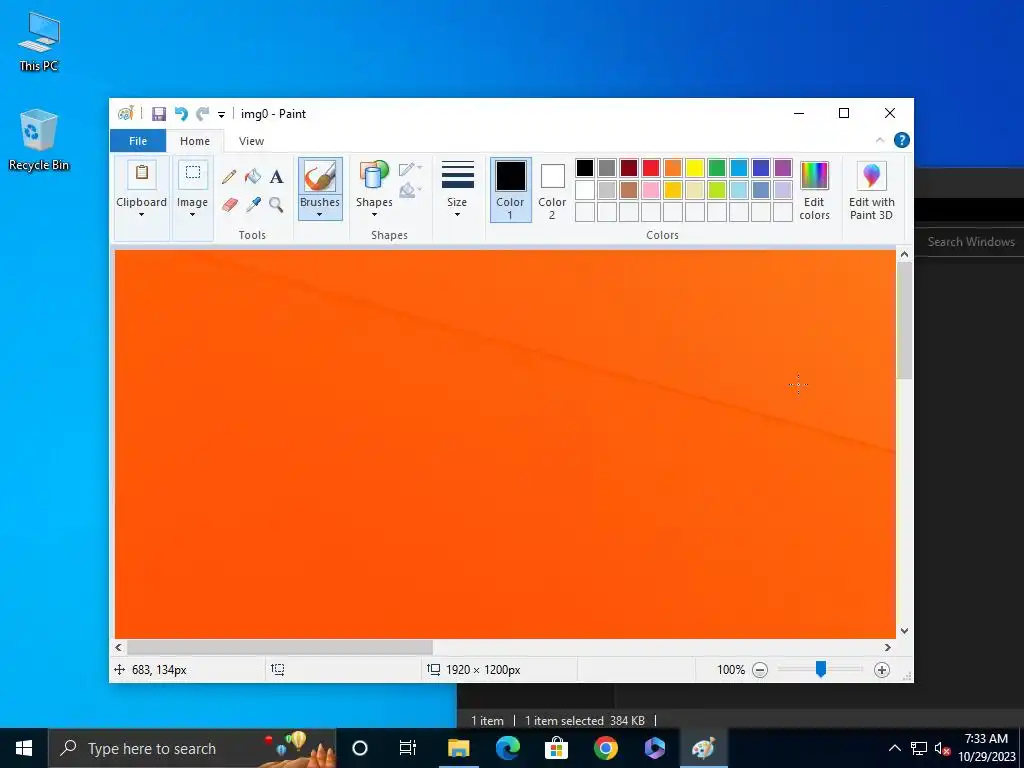
Task: Pick the pink color swatch
Action: [x=651, y=190]
